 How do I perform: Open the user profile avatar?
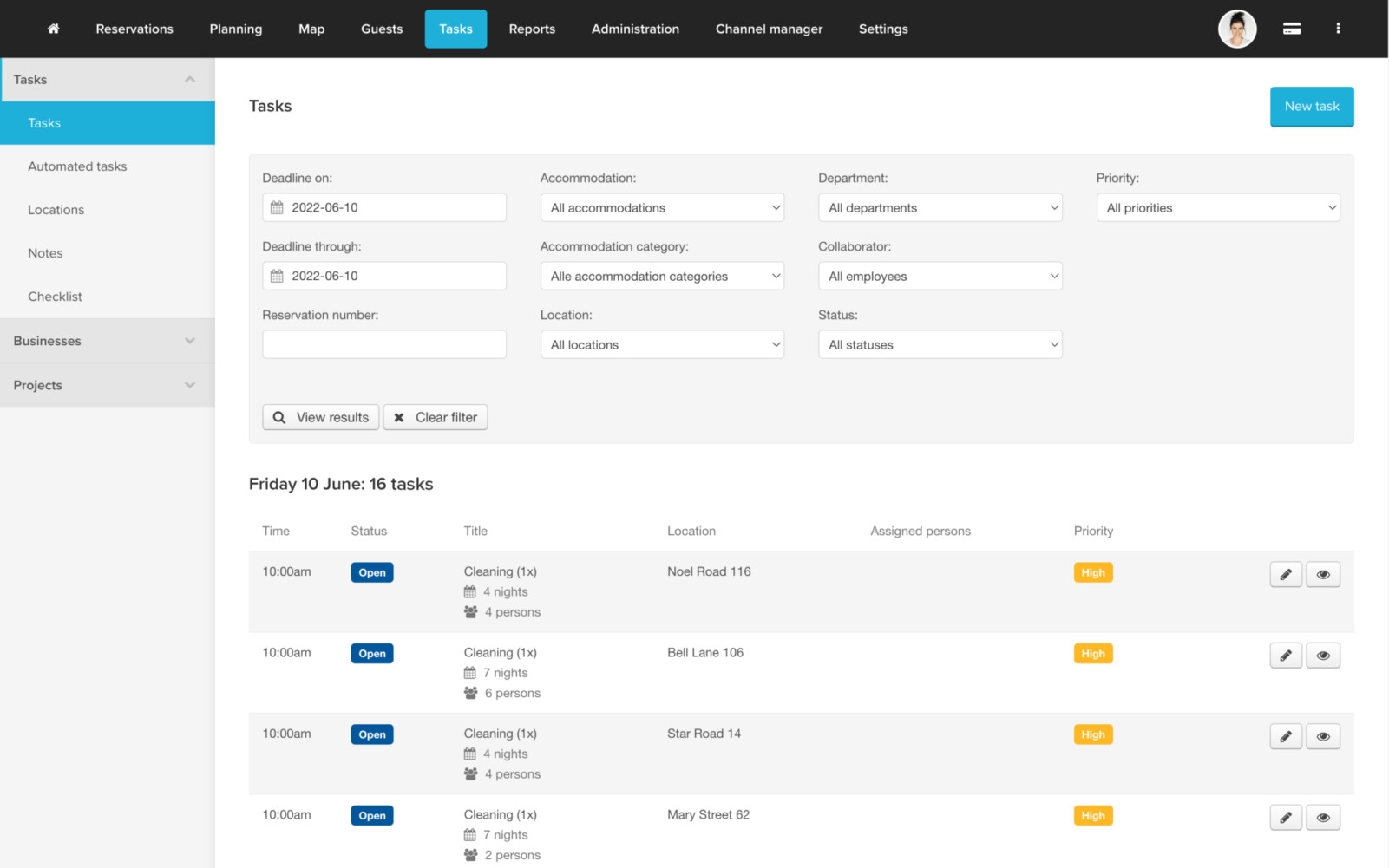pyautogui.click(x=1236, y=29)
